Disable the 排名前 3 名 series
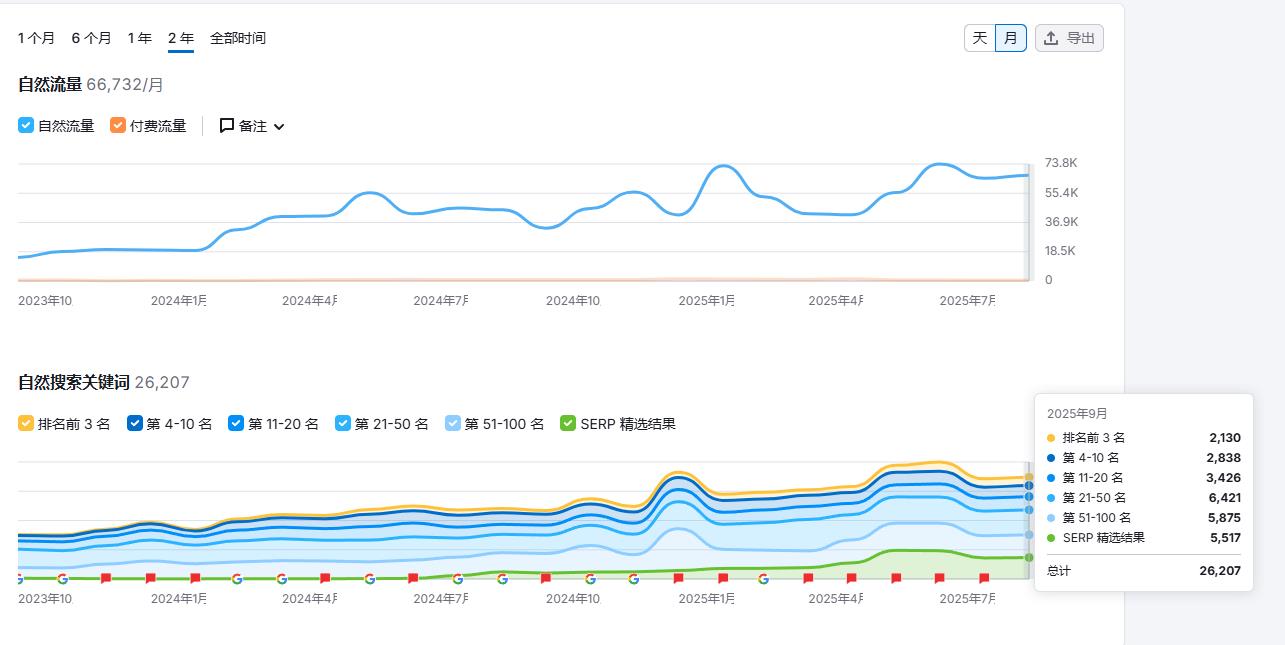 tap(26, 424)
